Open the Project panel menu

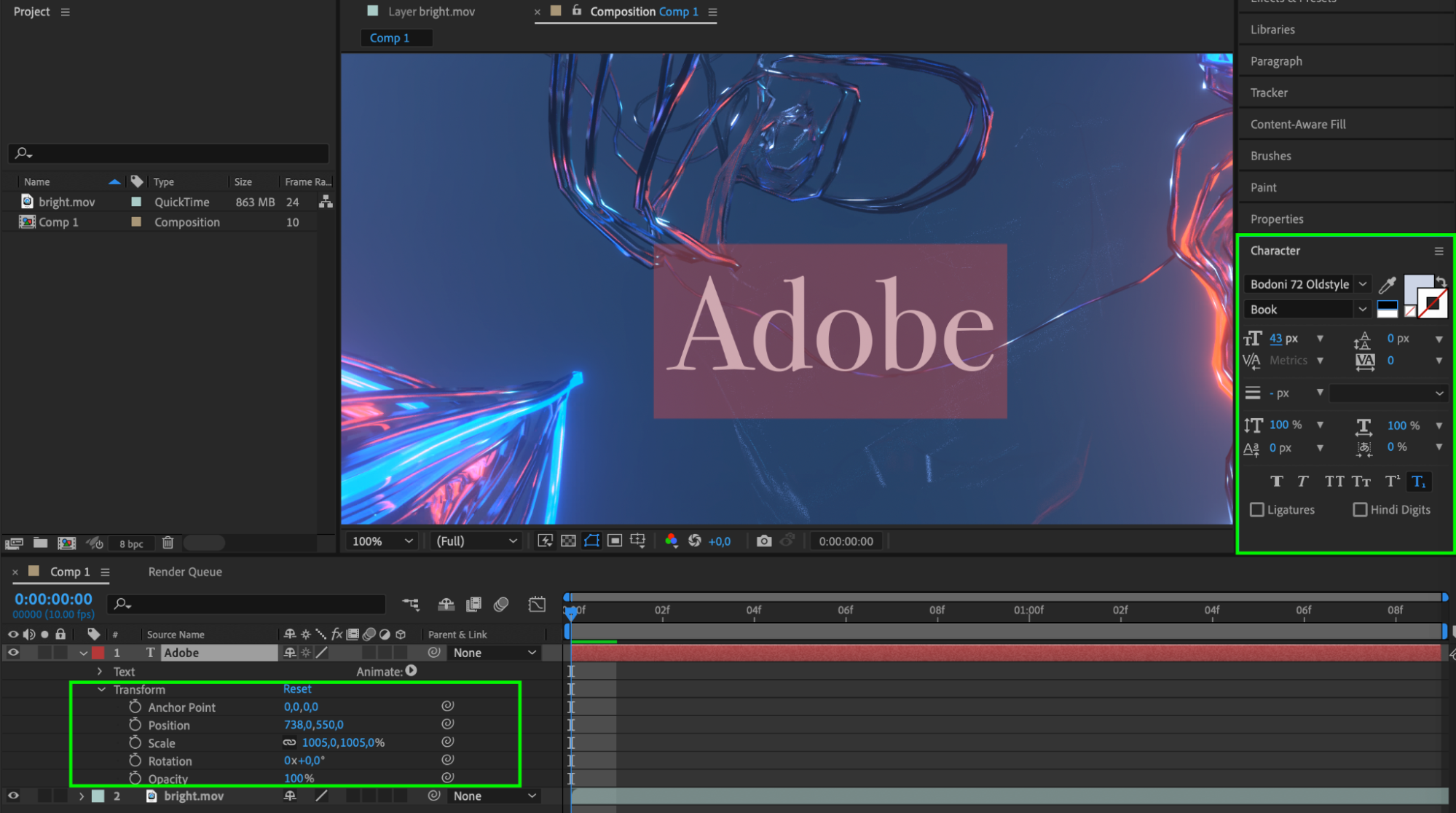[66, 12]
